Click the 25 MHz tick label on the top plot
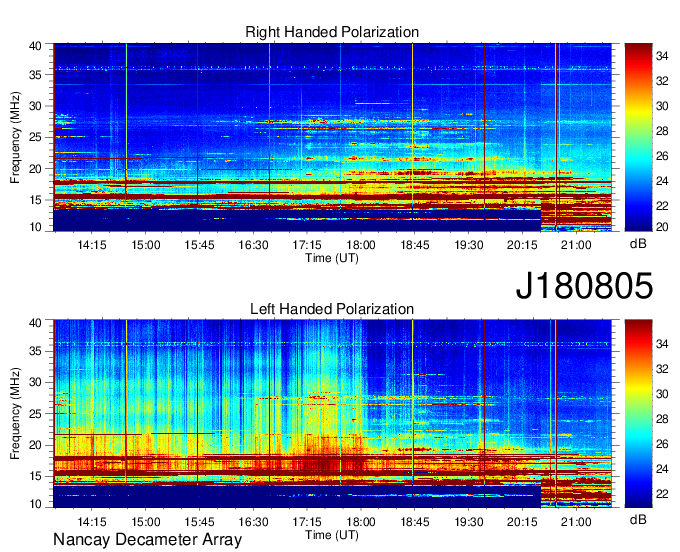 pyautogui.click(x=36, y=137)
